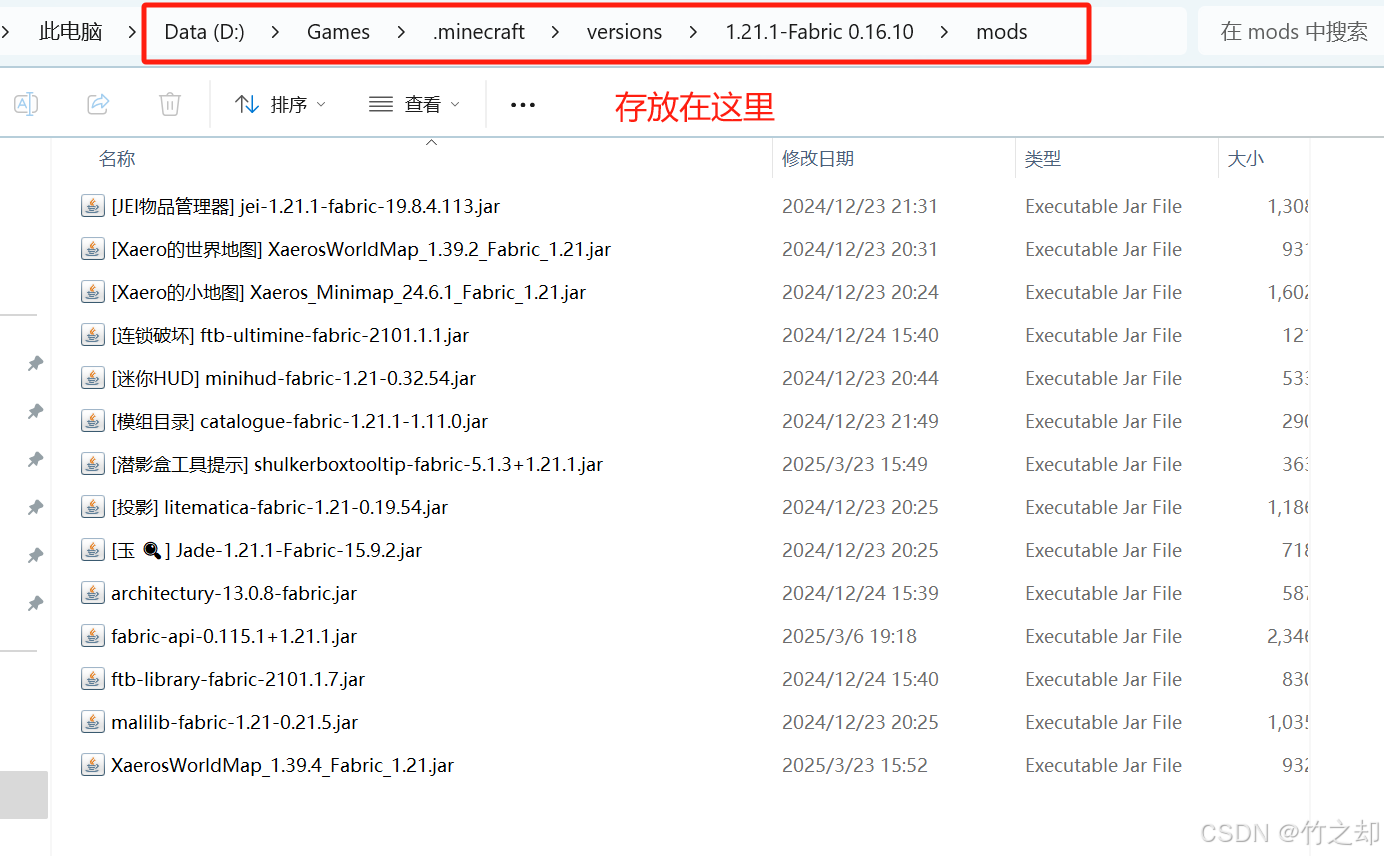
Task: Select litematica-fabric-1.21-0.19.54.jar file name
Action: click(x=280, y=508)
